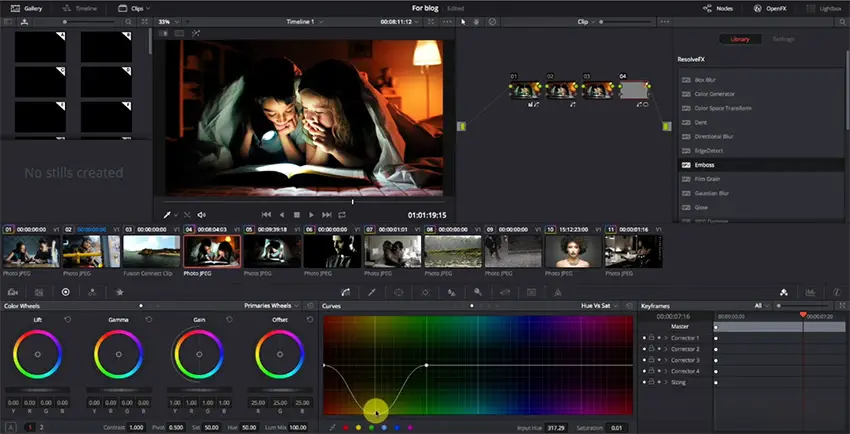Reset the Gain color wheel

pos(229,320)
